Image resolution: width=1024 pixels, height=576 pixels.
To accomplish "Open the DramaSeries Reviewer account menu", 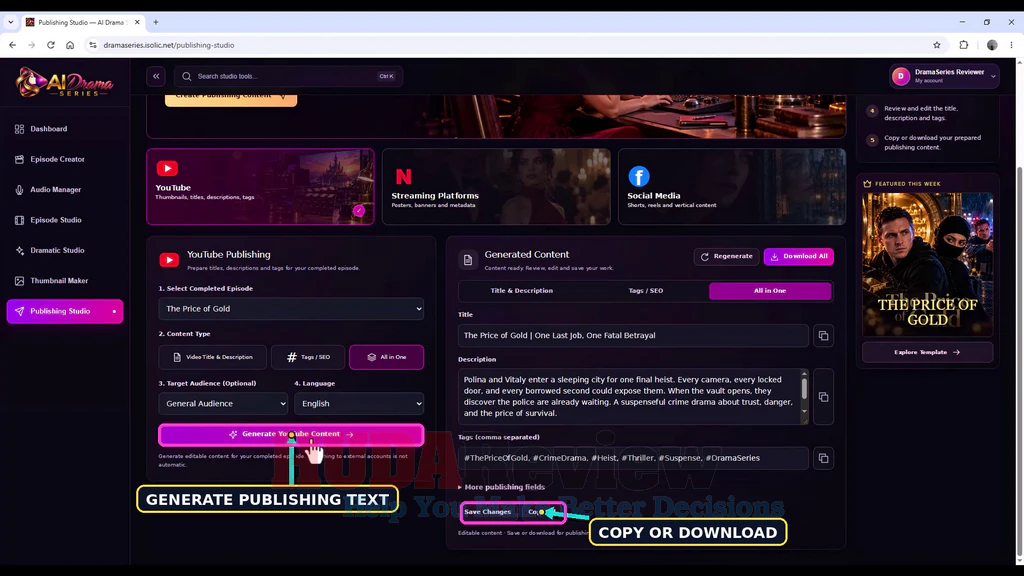I will [x=944, y=76].
